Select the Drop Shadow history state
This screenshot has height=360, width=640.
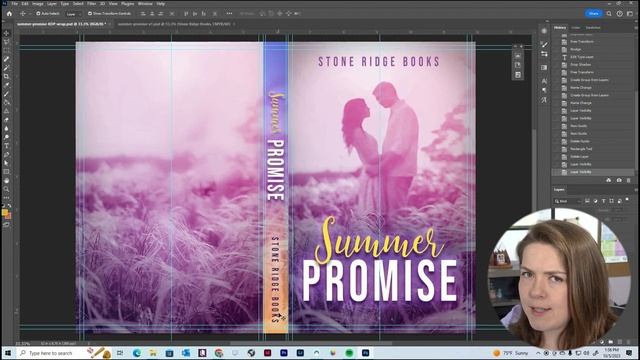(x=593, y=64)
